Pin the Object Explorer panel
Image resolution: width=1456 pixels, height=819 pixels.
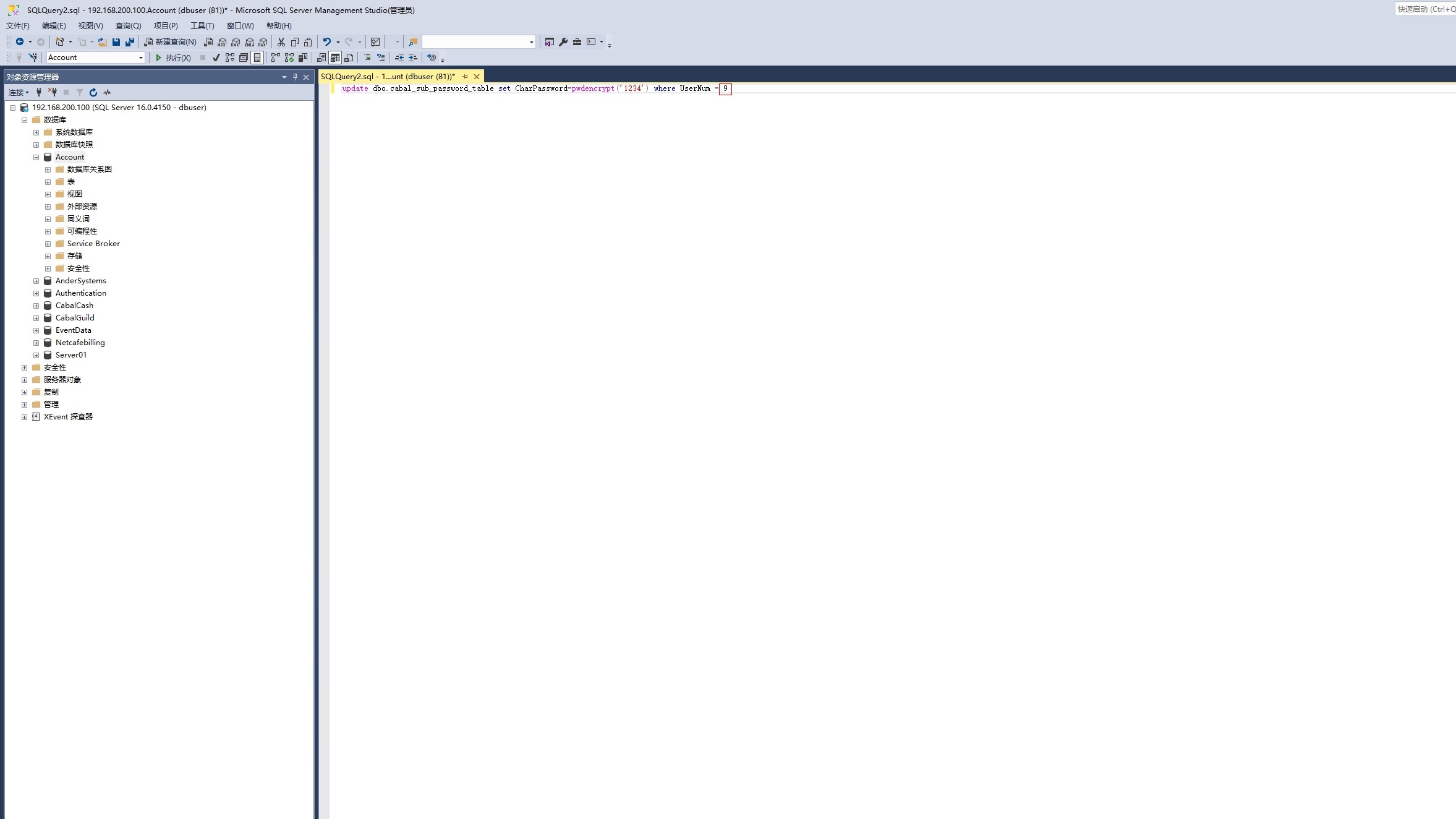(x=295, y=77)
